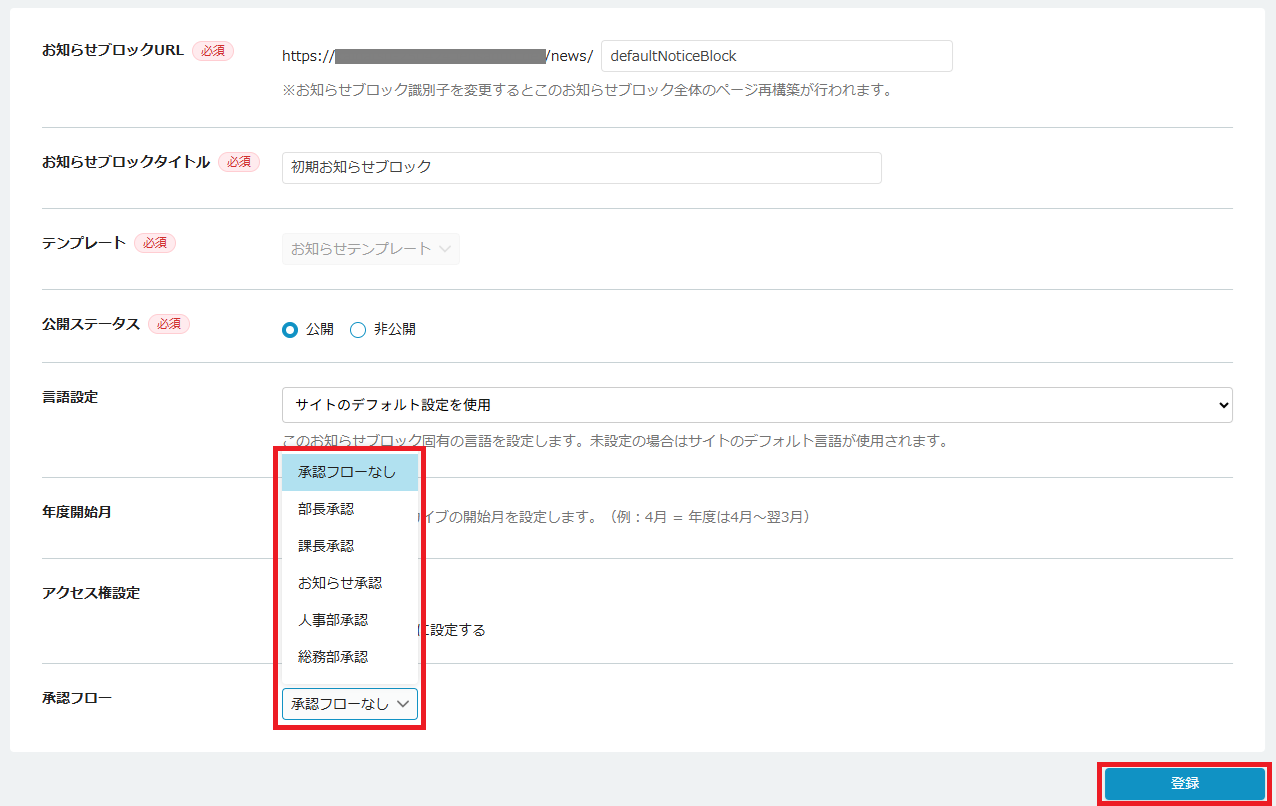This screenshot has width=1276, height=806.
Task: Open the お知らせテンプレート template dropdown
Action: pos(370,249)
